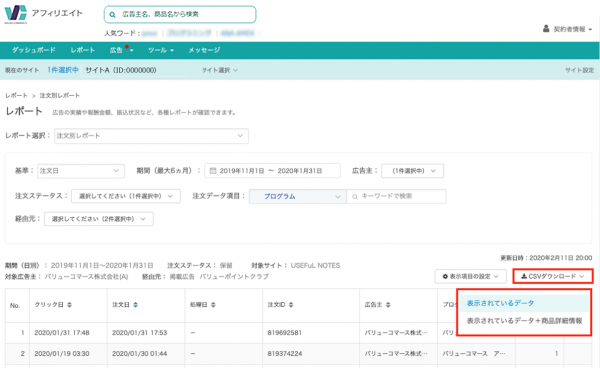Sort by 注文ID column arrows

pos(291,305)
